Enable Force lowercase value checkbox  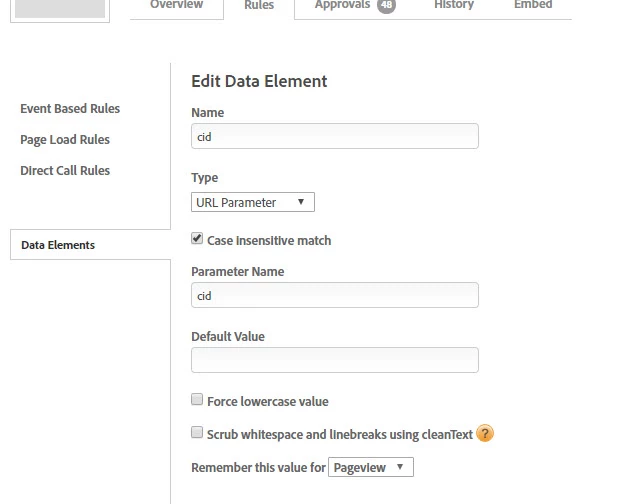197,400
